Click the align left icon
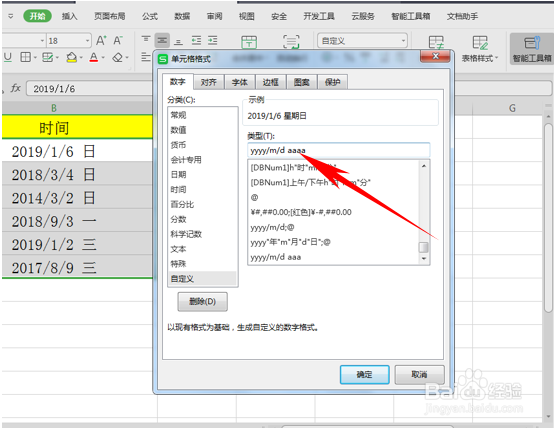Image resolution: width=554 pixels, height=428 pixels. pos(146,57)
